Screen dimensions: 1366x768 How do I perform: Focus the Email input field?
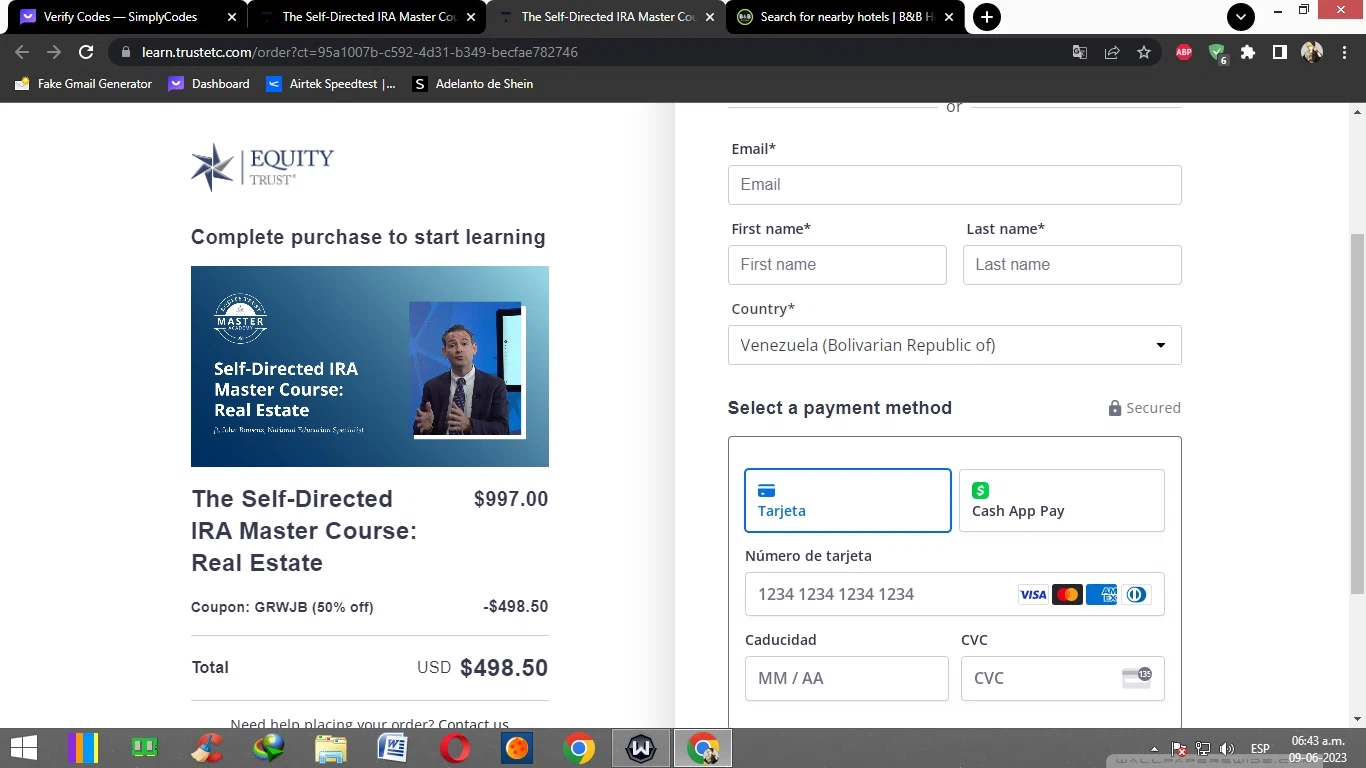(x=955, y=185)
